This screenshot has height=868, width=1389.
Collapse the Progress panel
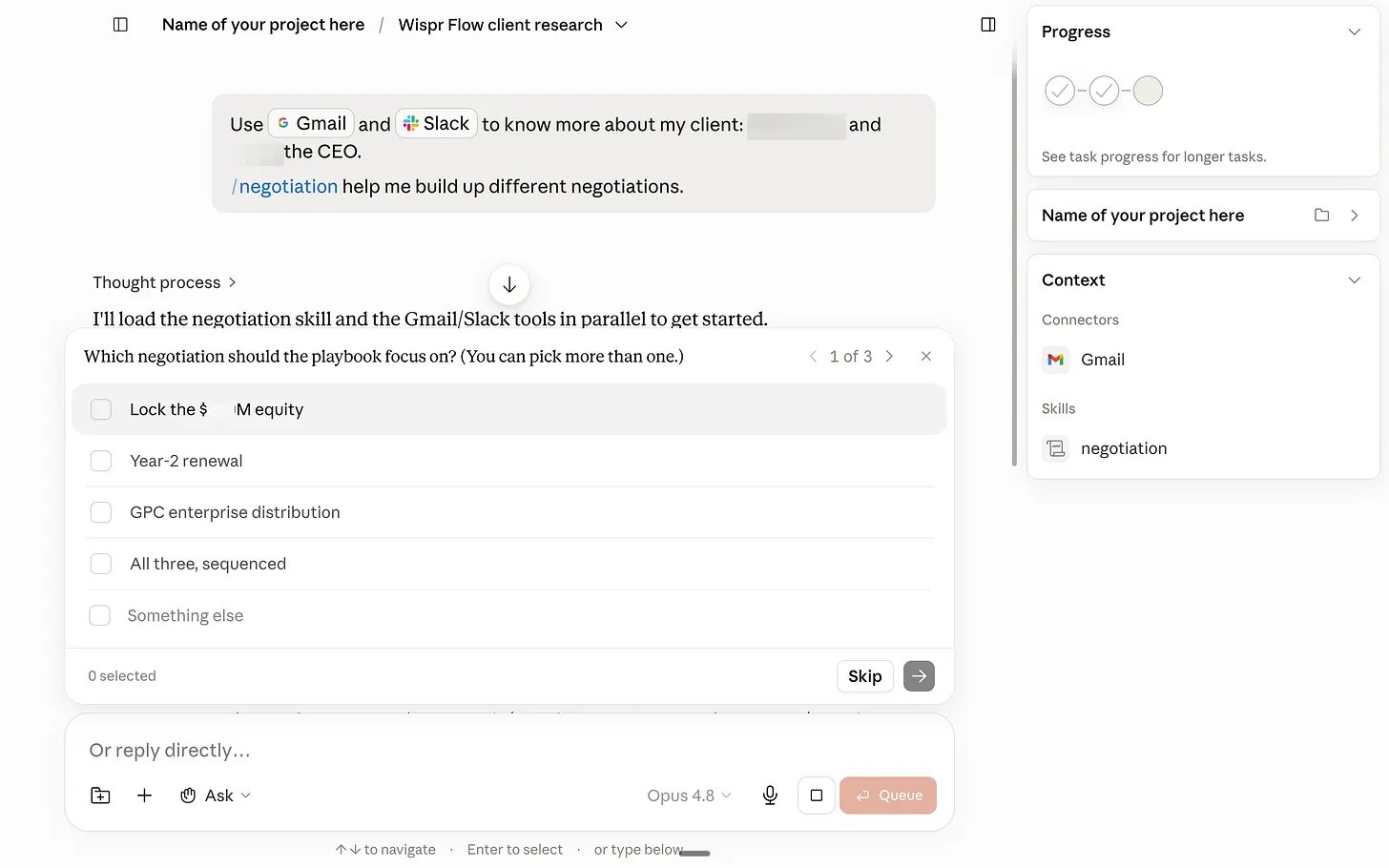pyautogui.click(x=1354, y=31)
